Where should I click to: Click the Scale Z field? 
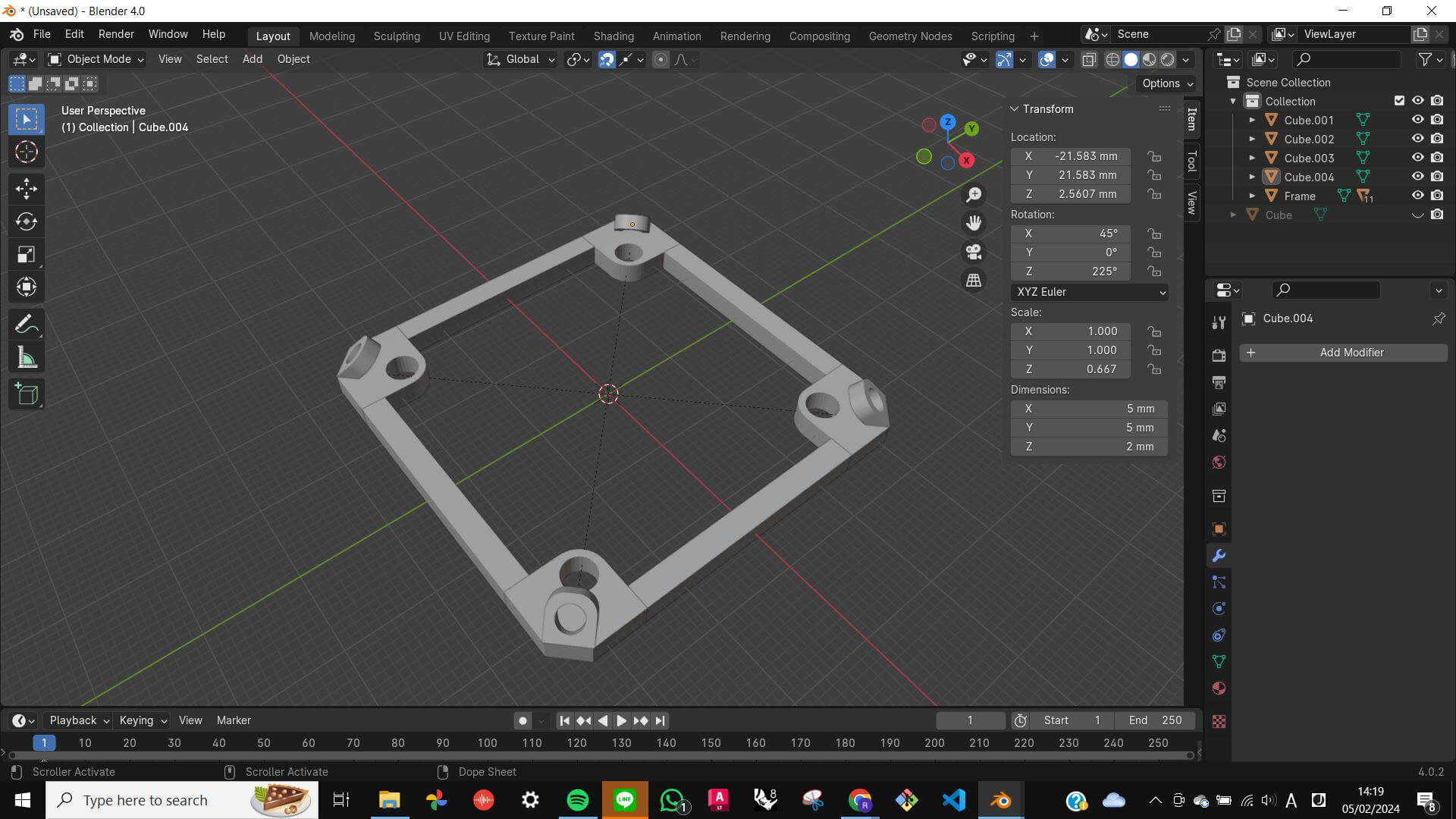coord(1070,369)
